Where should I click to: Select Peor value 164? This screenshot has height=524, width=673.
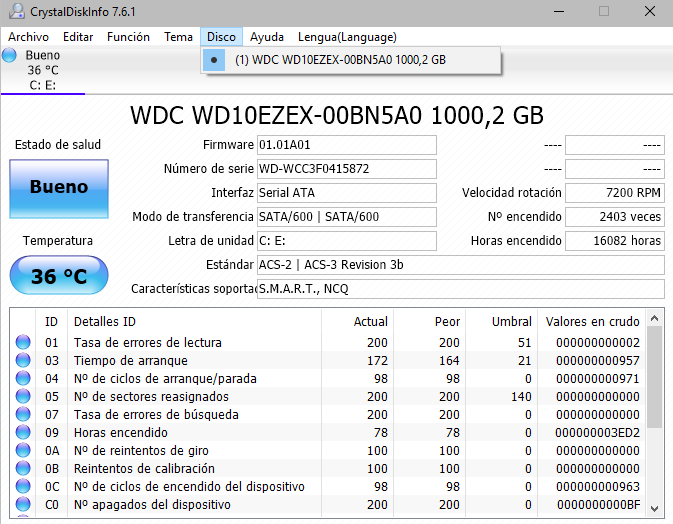click(x=449, y=360)
